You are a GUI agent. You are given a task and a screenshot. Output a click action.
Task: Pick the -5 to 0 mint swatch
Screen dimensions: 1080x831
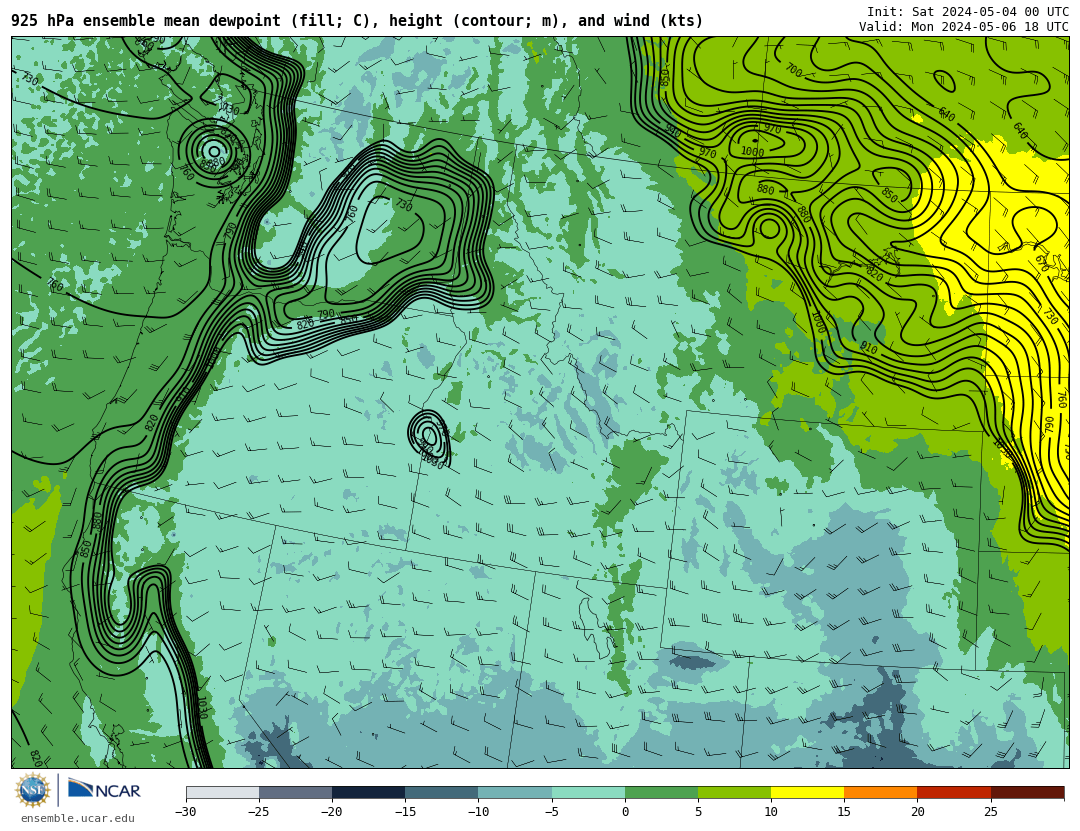pos(588,793)
